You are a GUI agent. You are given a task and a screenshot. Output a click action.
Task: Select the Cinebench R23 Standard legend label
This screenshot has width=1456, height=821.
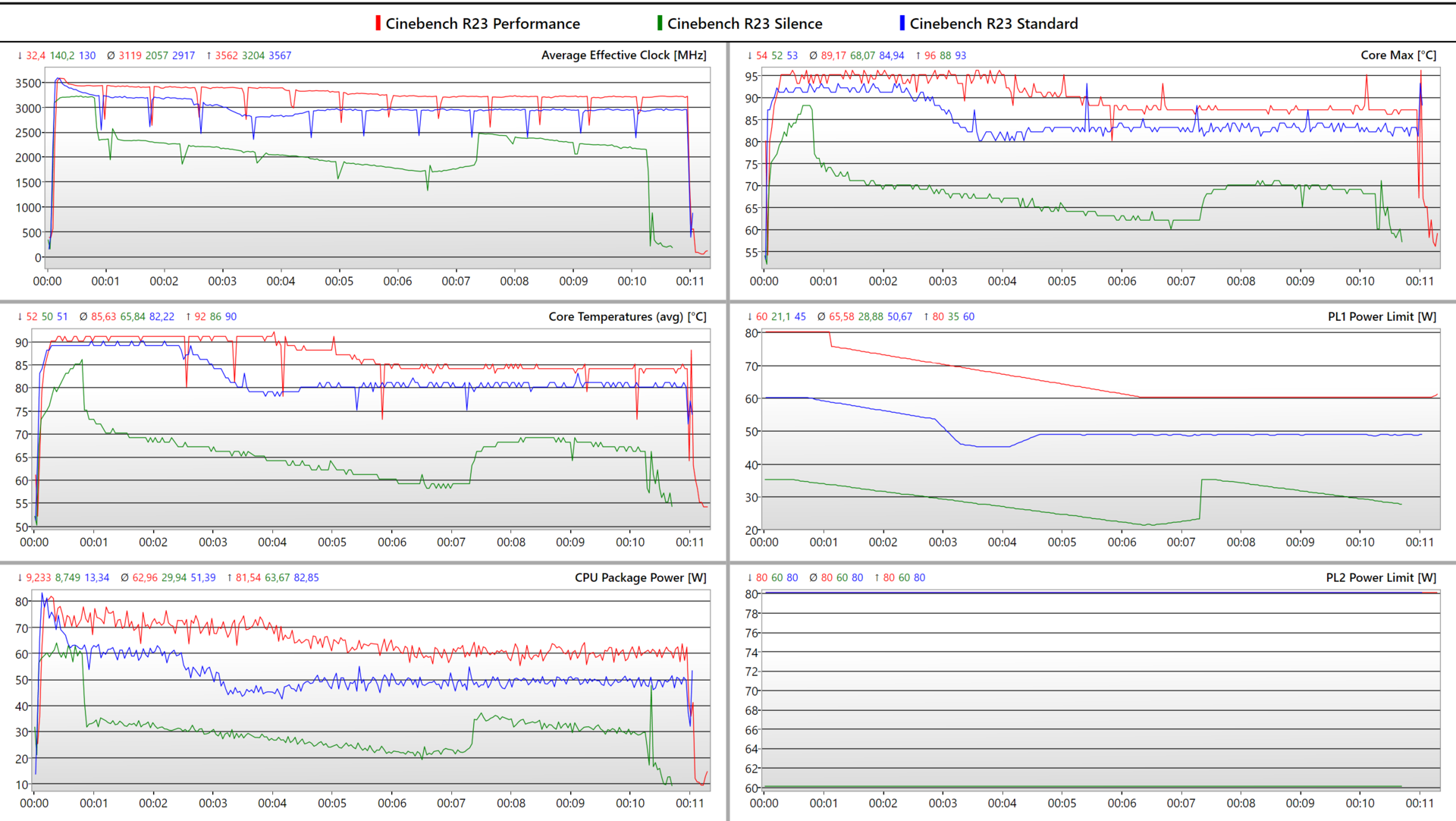click(x=993, y=24)
